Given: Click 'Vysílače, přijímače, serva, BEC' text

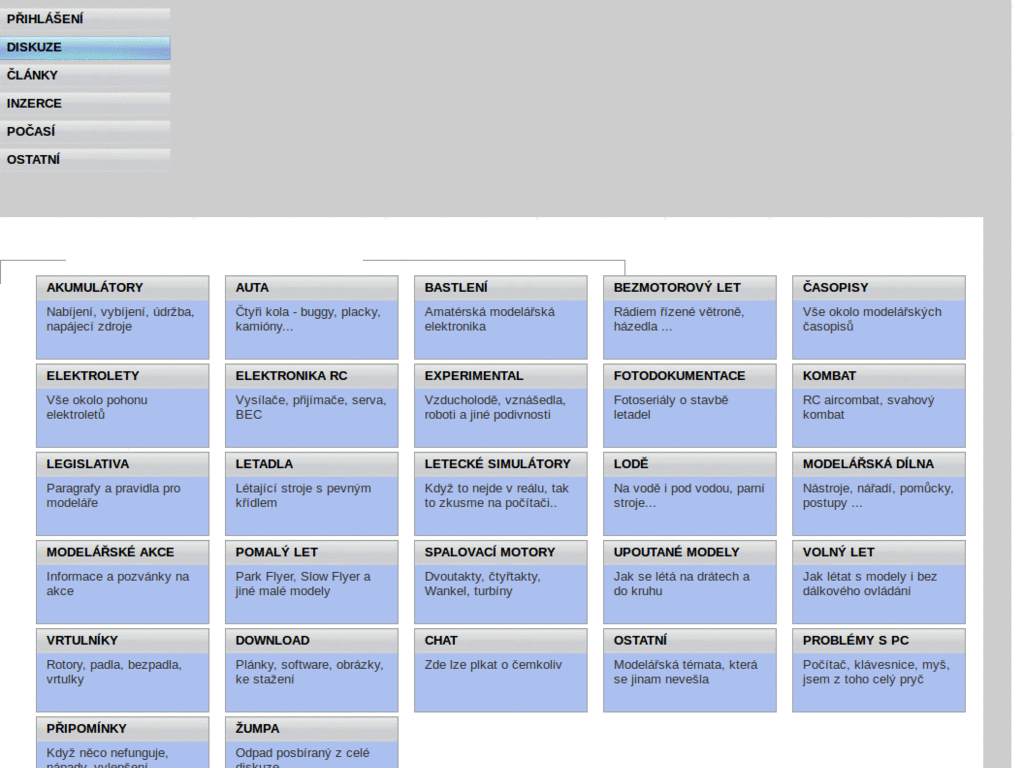Looking at the screenshot, I should [311, 407].
